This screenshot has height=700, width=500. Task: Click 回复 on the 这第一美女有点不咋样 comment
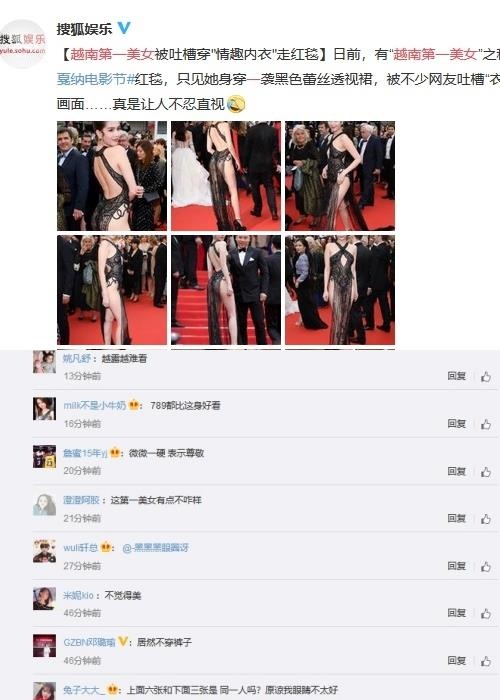coord(457,518)
